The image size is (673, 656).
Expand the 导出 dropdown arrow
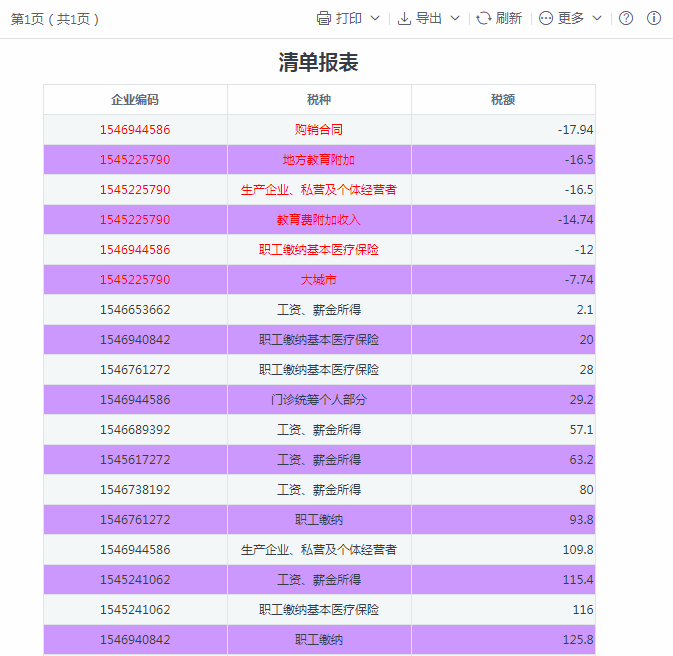455,18
